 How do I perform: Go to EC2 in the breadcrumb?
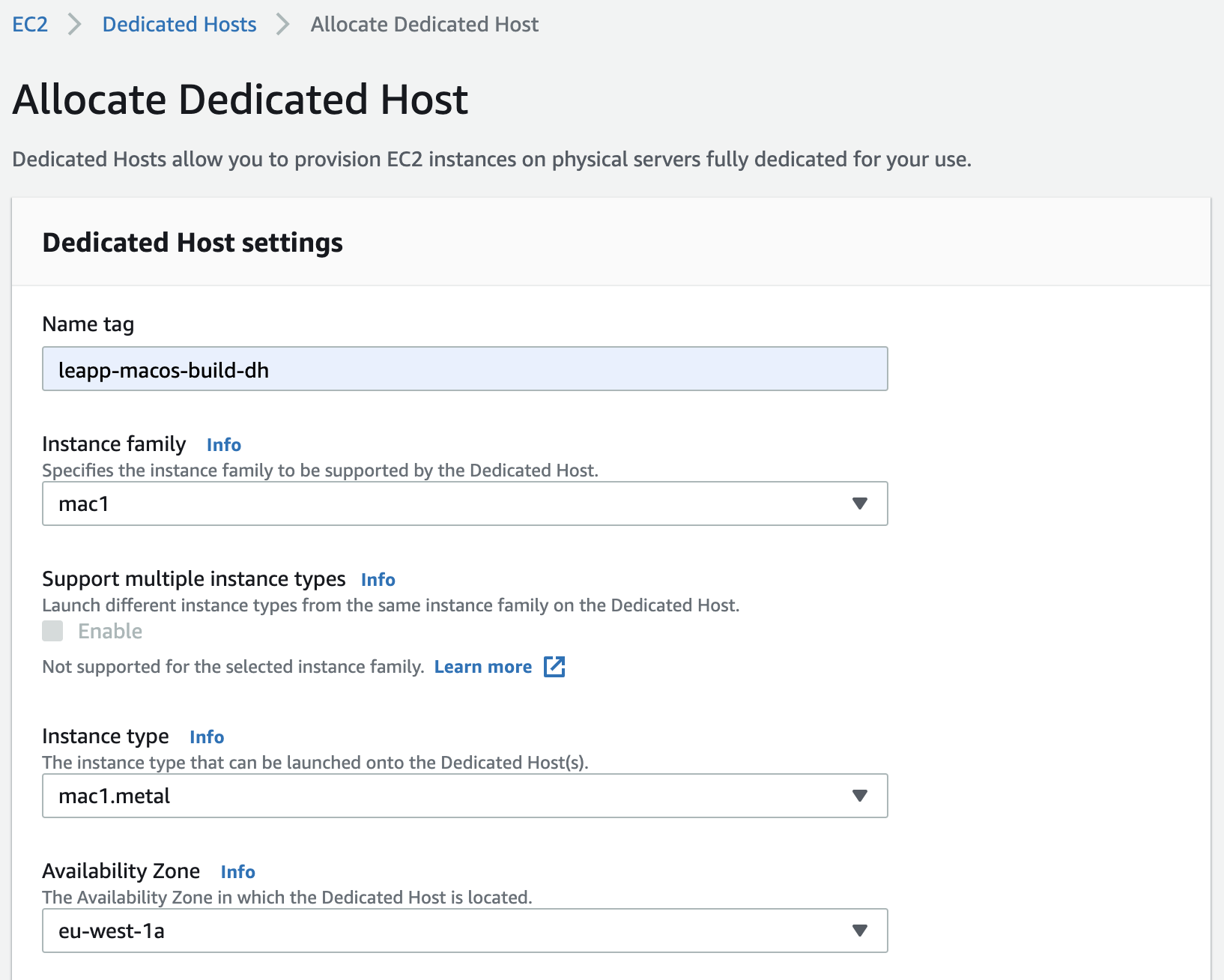(30, 25)
